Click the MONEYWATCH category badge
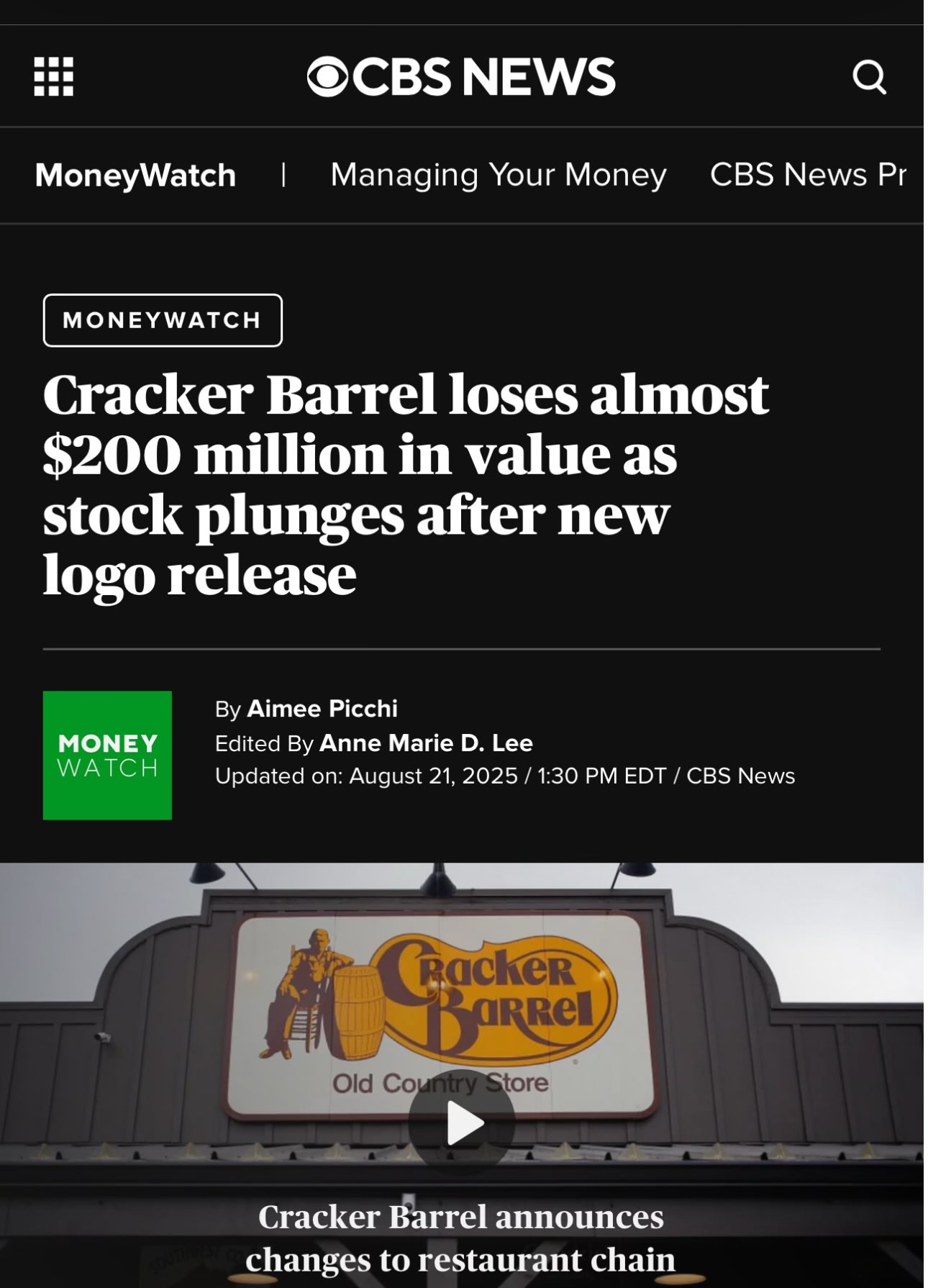Image resolution: width=928 pixels, height=1288 pixels. (x=163, y=320)
